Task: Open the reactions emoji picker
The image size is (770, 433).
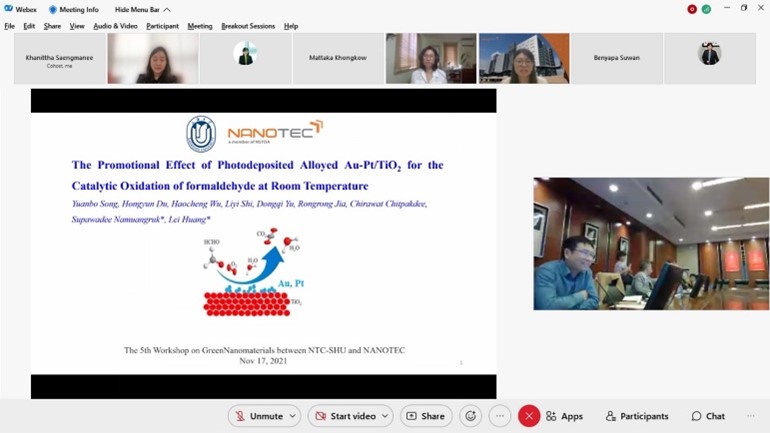Action: [x=471, y=416]
